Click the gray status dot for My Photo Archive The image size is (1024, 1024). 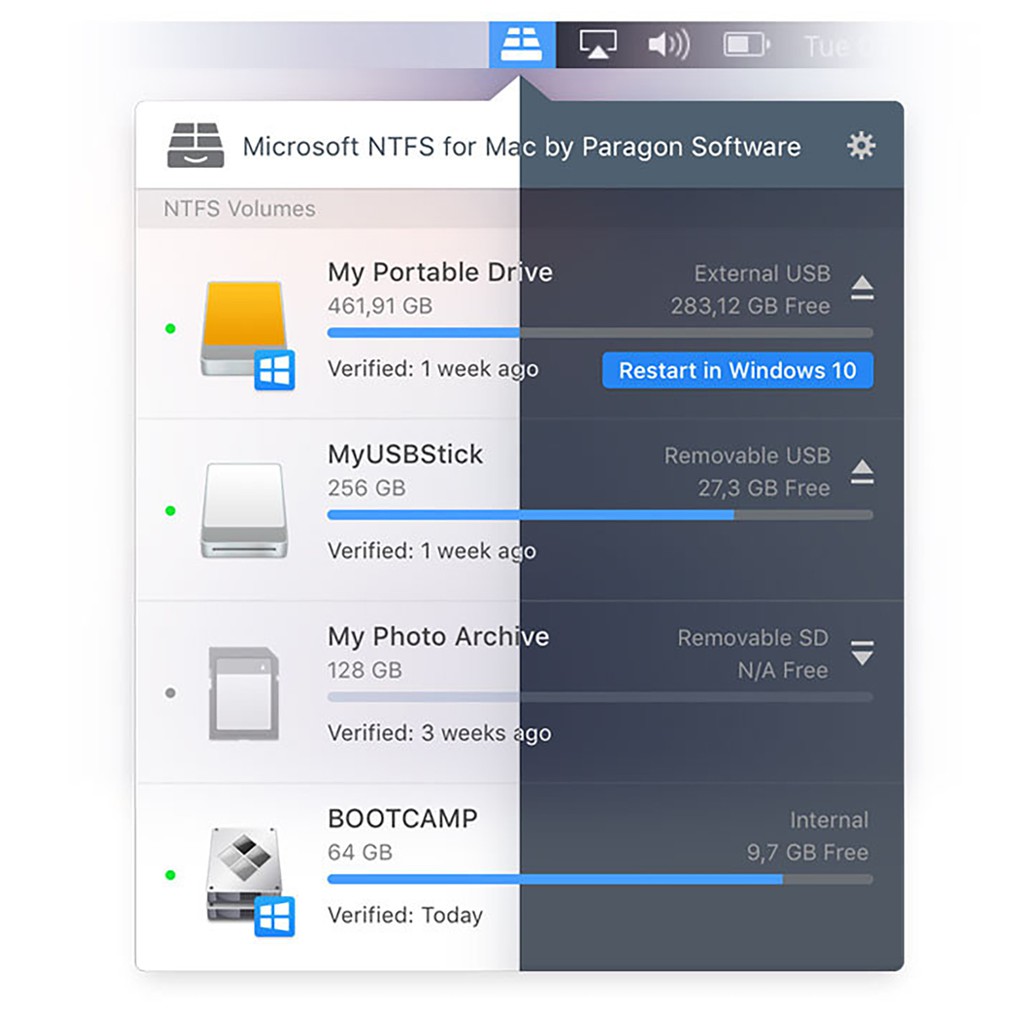[x=170, y=693]
